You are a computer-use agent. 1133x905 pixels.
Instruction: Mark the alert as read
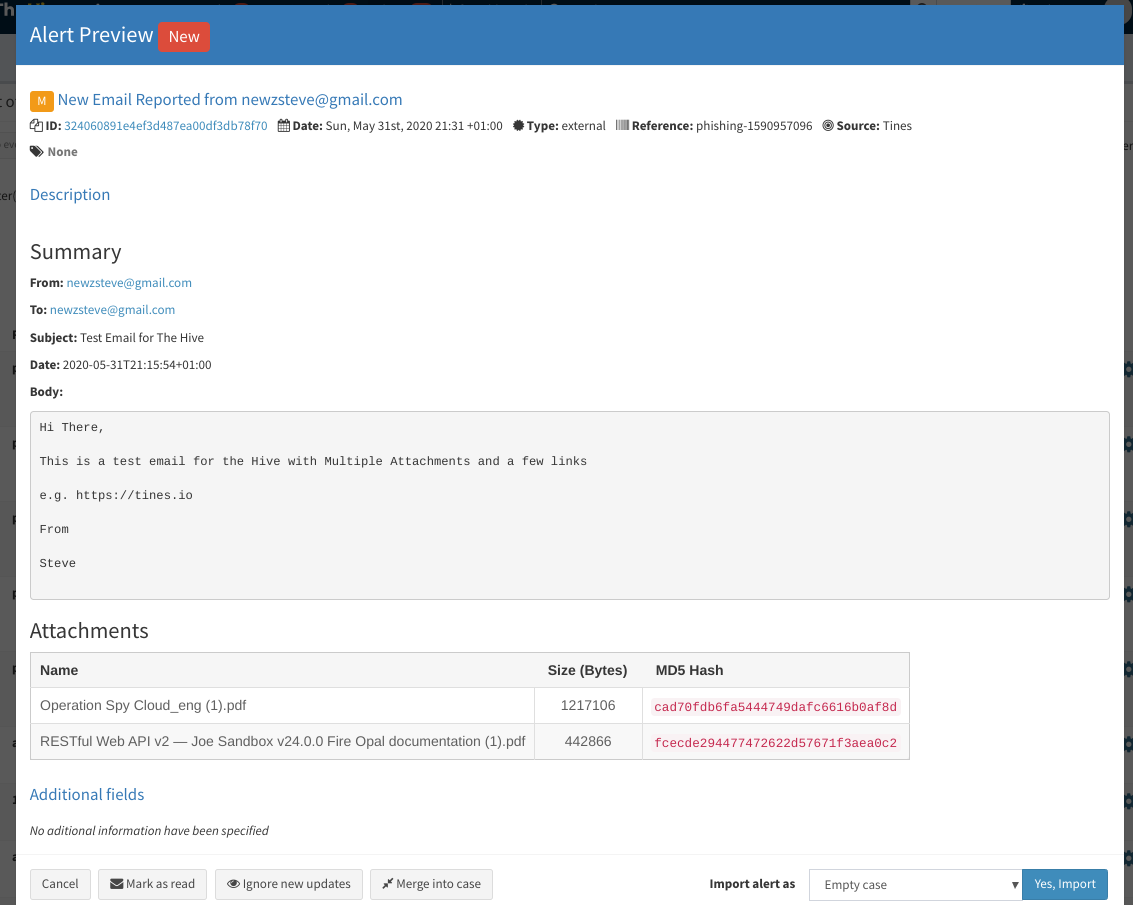(x=152, y=884)
